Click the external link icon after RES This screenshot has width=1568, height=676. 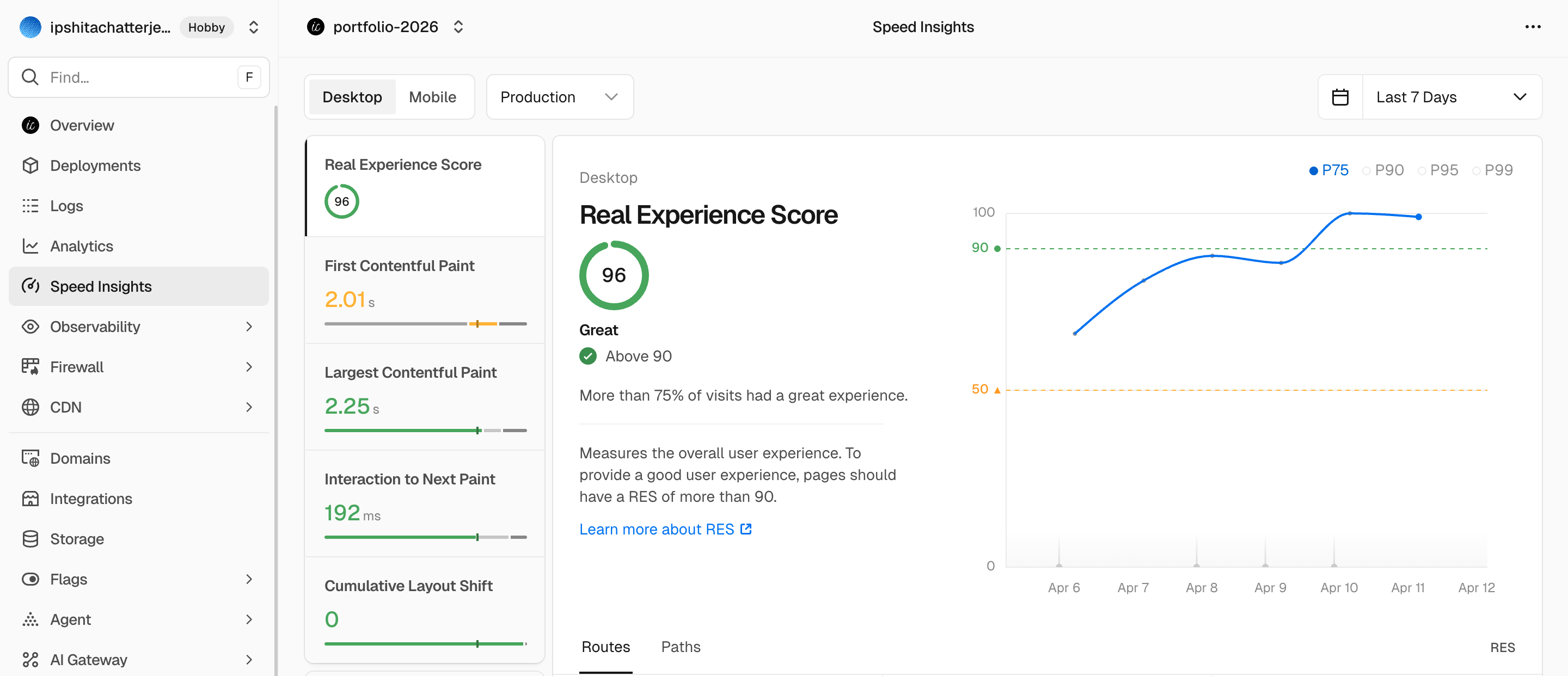coord(746,528)
